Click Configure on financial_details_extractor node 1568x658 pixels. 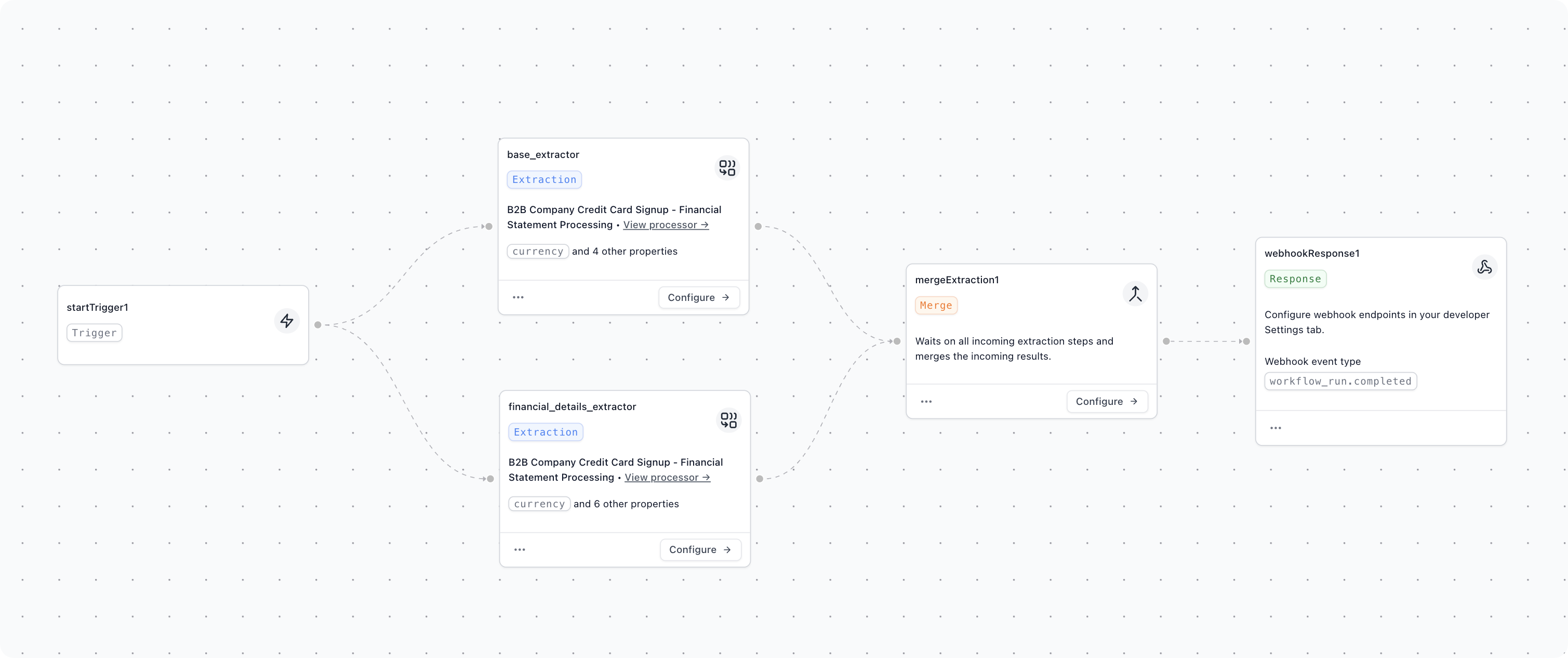point(700,550)
